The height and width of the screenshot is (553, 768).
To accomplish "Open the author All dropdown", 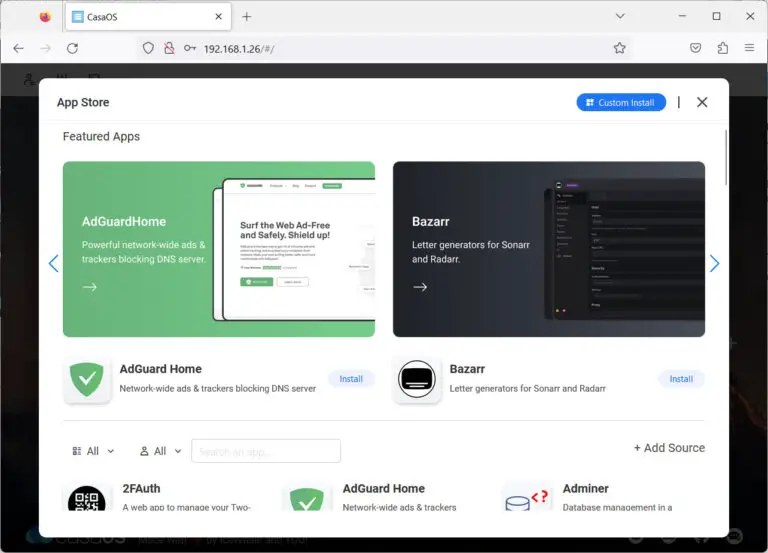I will (x=160, y=451).
